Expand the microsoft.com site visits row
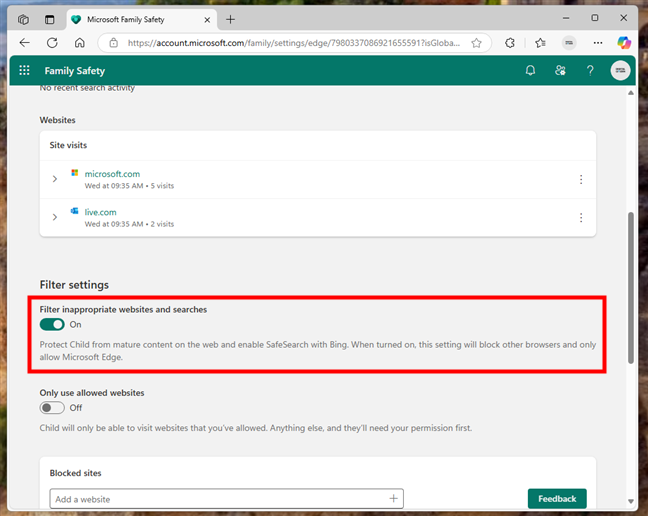Screen dimensions: 648x516 (x=56, y=179)
